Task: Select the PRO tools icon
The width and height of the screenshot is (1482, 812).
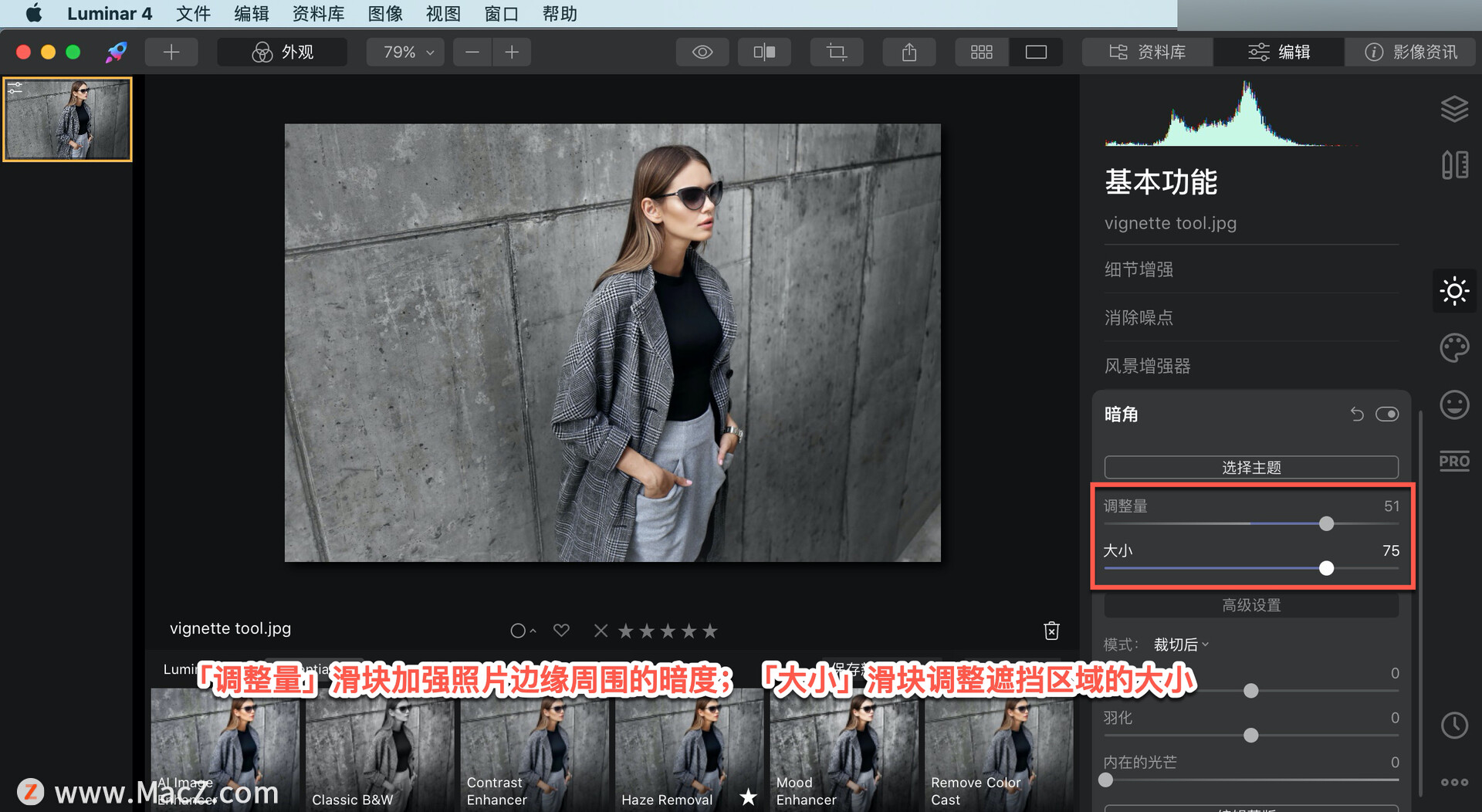Action: coord(1454,462)
